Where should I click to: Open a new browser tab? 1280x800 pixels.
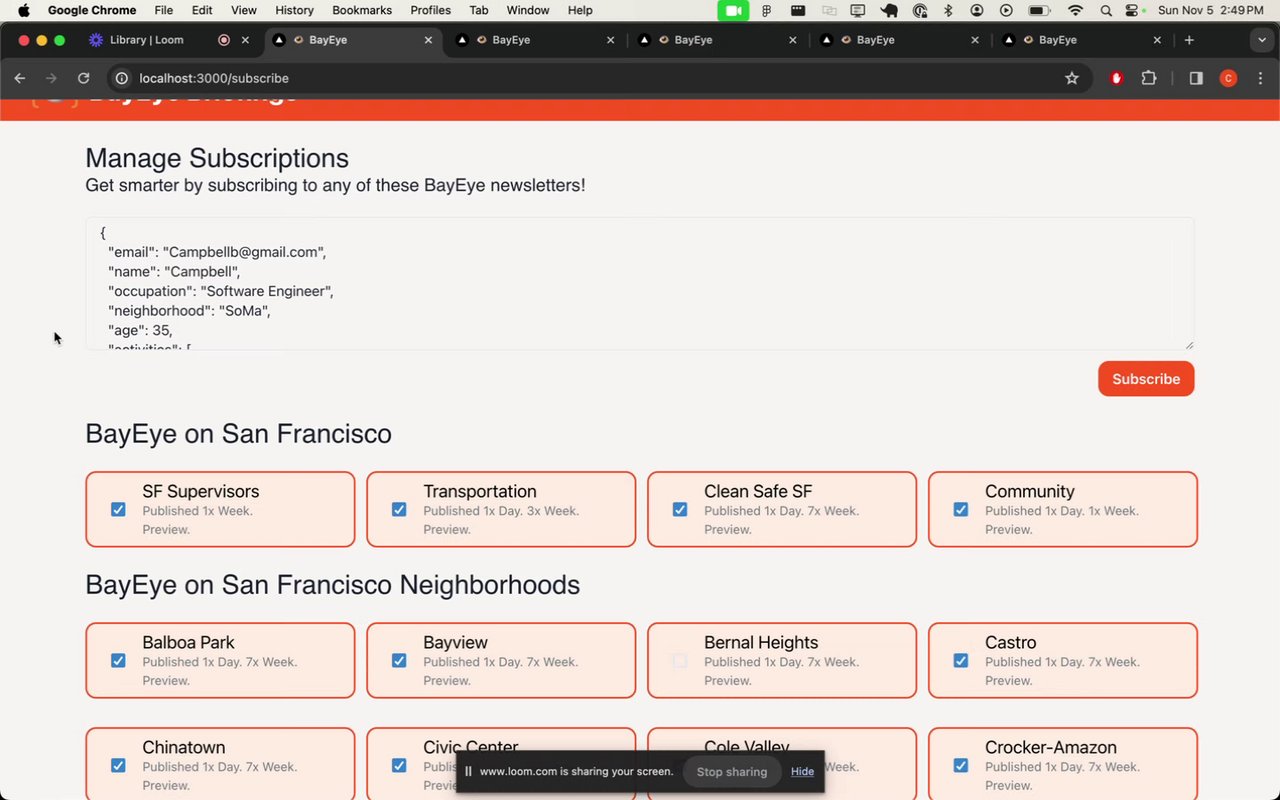pos(1189,40)
